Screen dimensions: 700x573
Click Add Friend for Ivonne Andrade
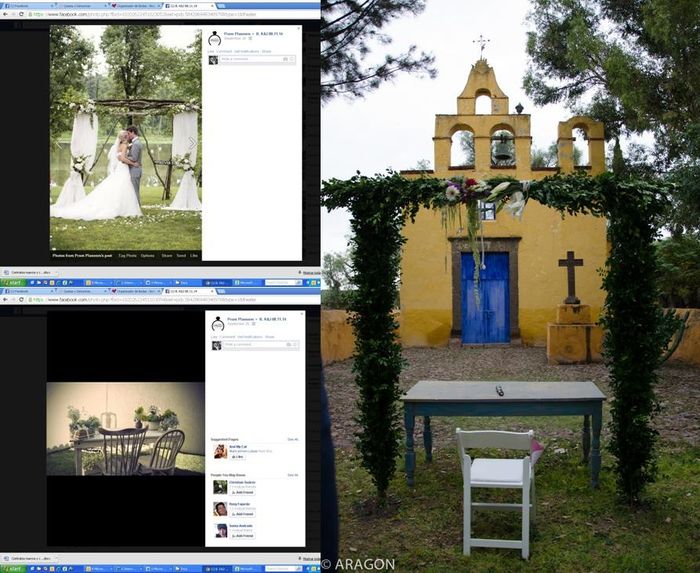242,536
